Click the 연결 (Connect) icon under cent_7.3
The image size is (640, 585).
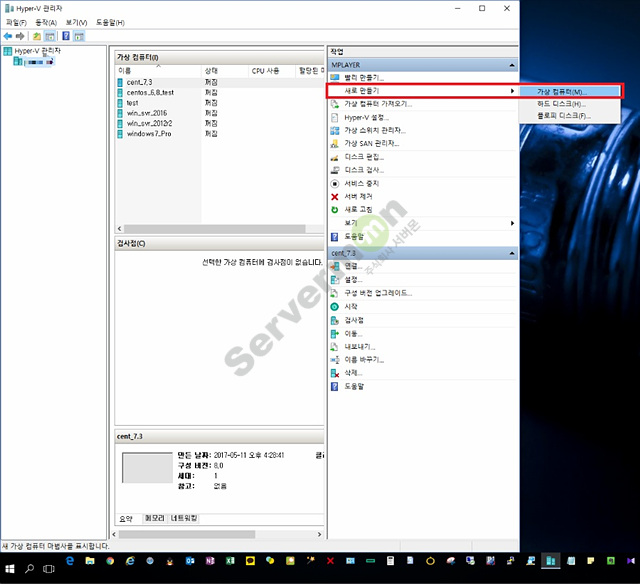(335, 267)
